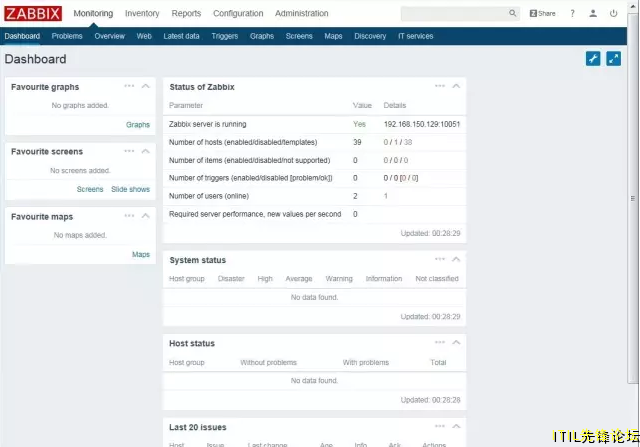Click the 'Disaster' column header
The image size is (640, 447).
(x=231, y=278)
